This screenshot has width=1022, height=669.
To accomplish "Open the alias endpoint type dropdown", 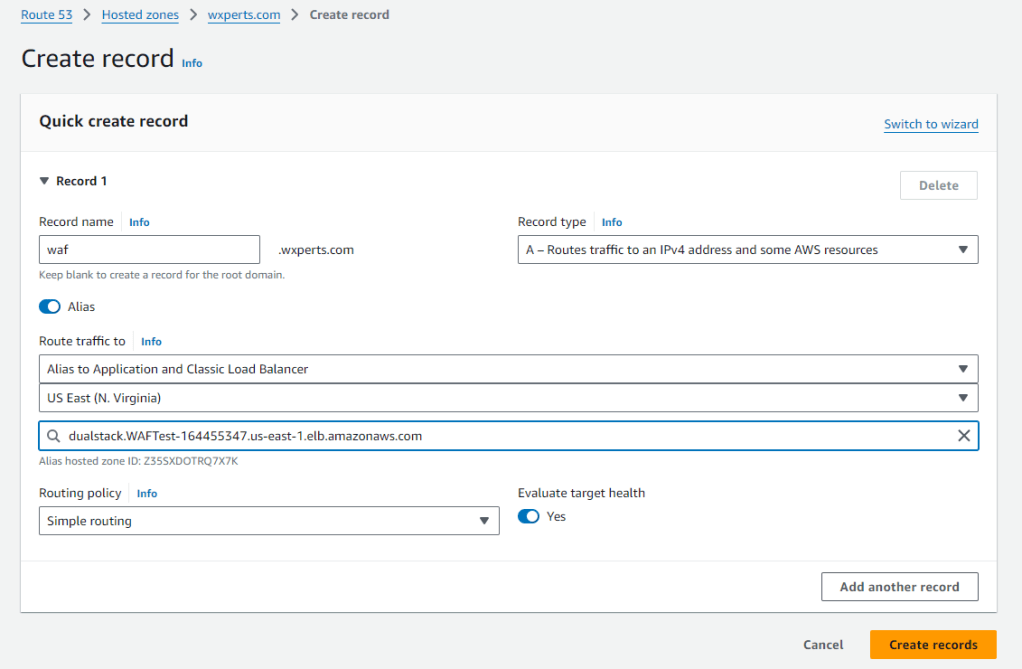I will [508, 369].
